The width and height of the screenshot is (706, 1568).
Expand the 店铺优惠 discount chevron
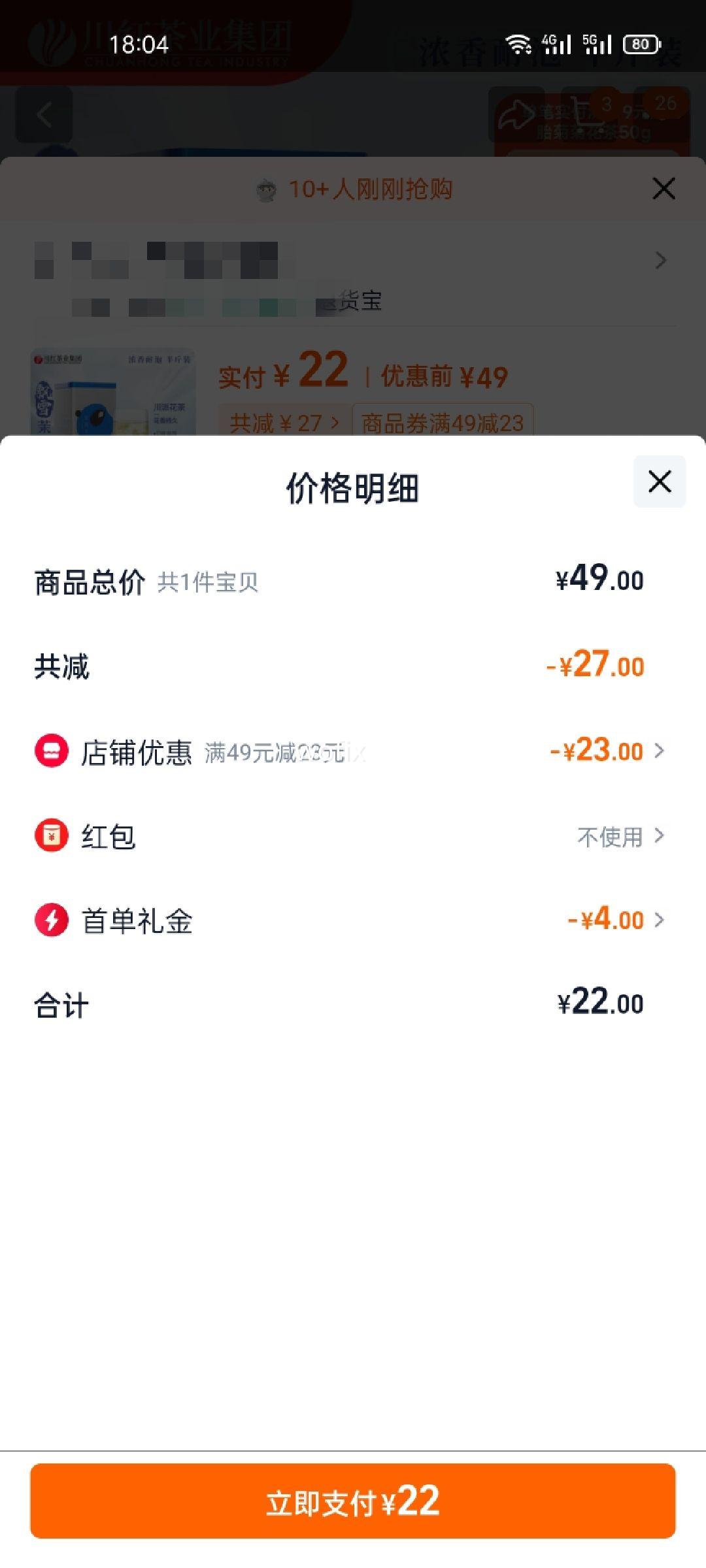coord(659,751)
